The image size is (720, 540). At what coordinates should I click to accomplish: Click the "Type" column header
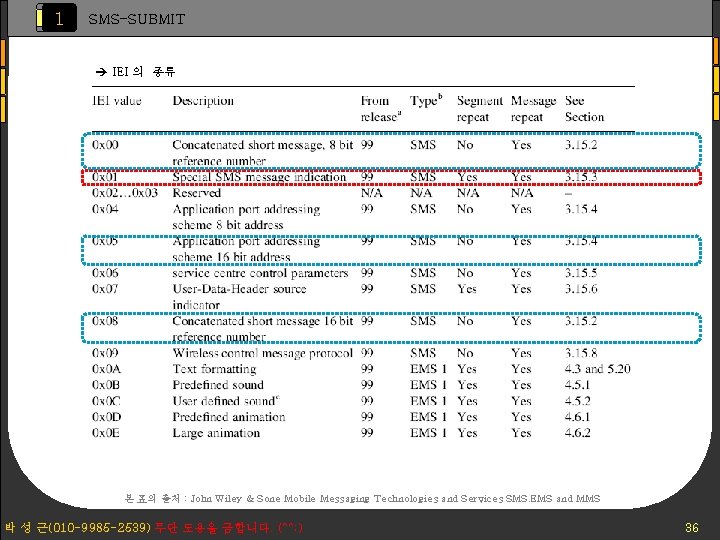pyautogui.click(x=426, y=100)
